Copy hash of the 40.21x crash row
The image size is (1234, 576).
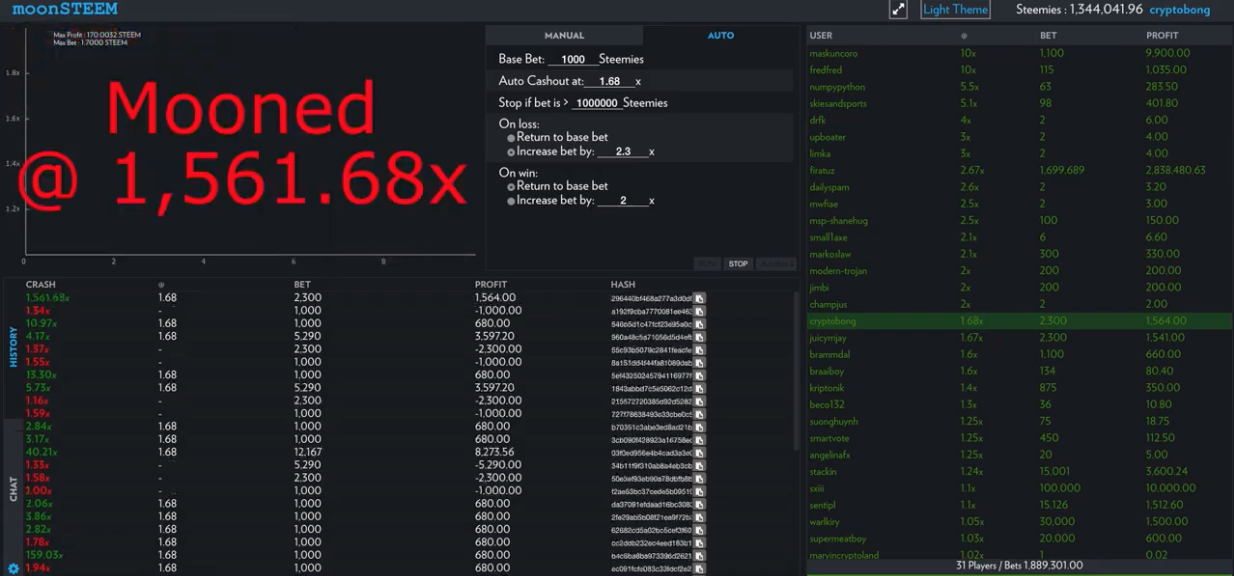point(700,452)
